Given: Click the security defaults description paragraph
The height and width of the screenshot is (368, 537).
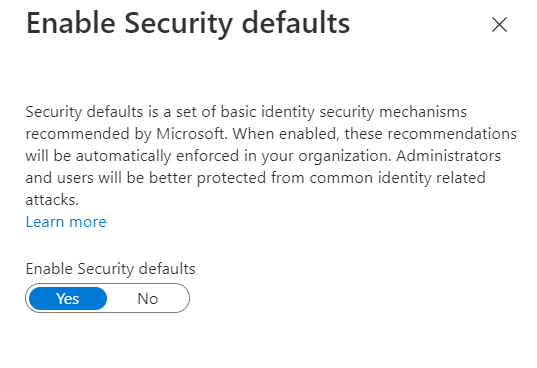Looking at the screenshot, I should 271,156.
